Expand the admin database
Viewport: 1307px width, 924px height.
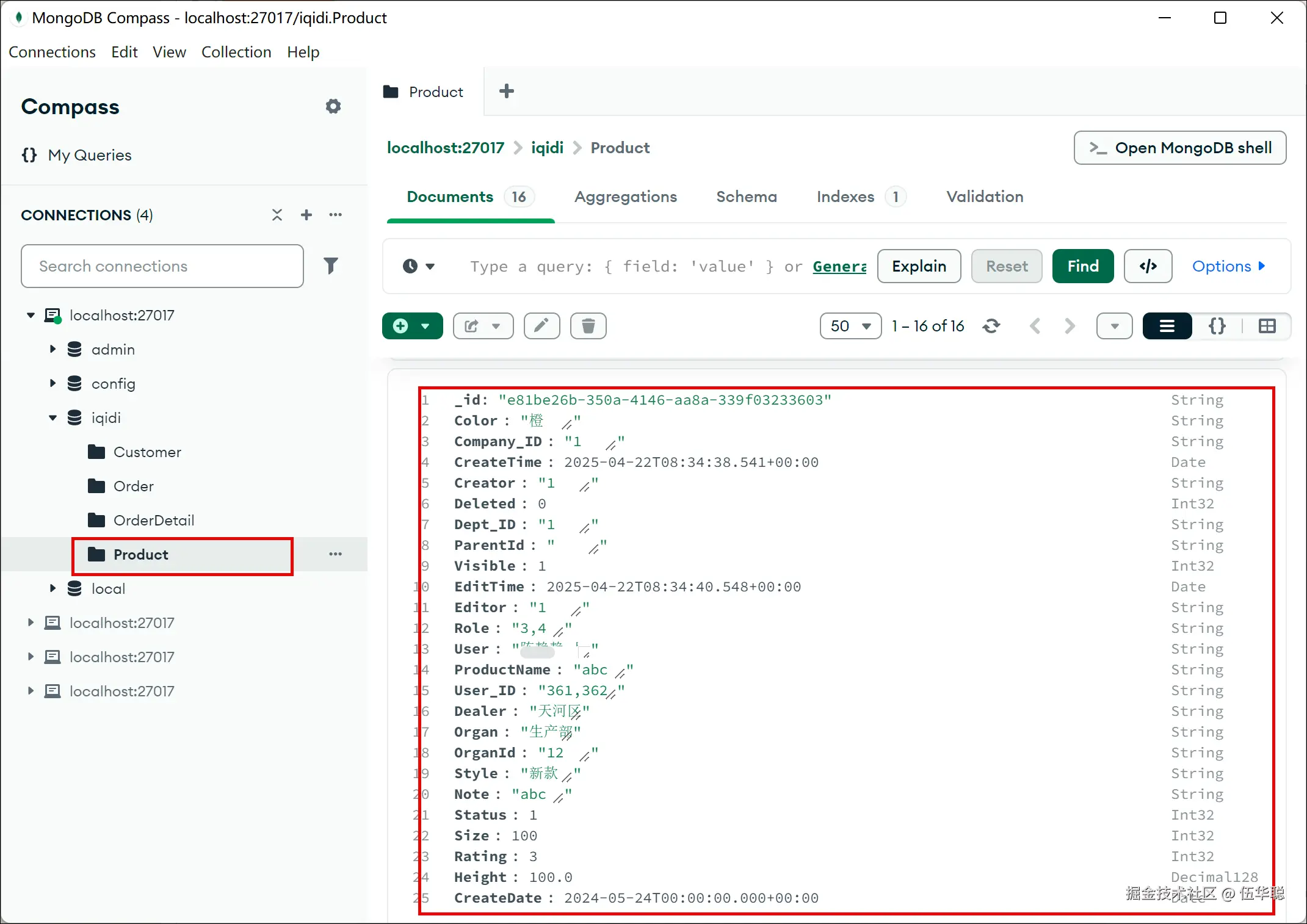pos(52,349)
